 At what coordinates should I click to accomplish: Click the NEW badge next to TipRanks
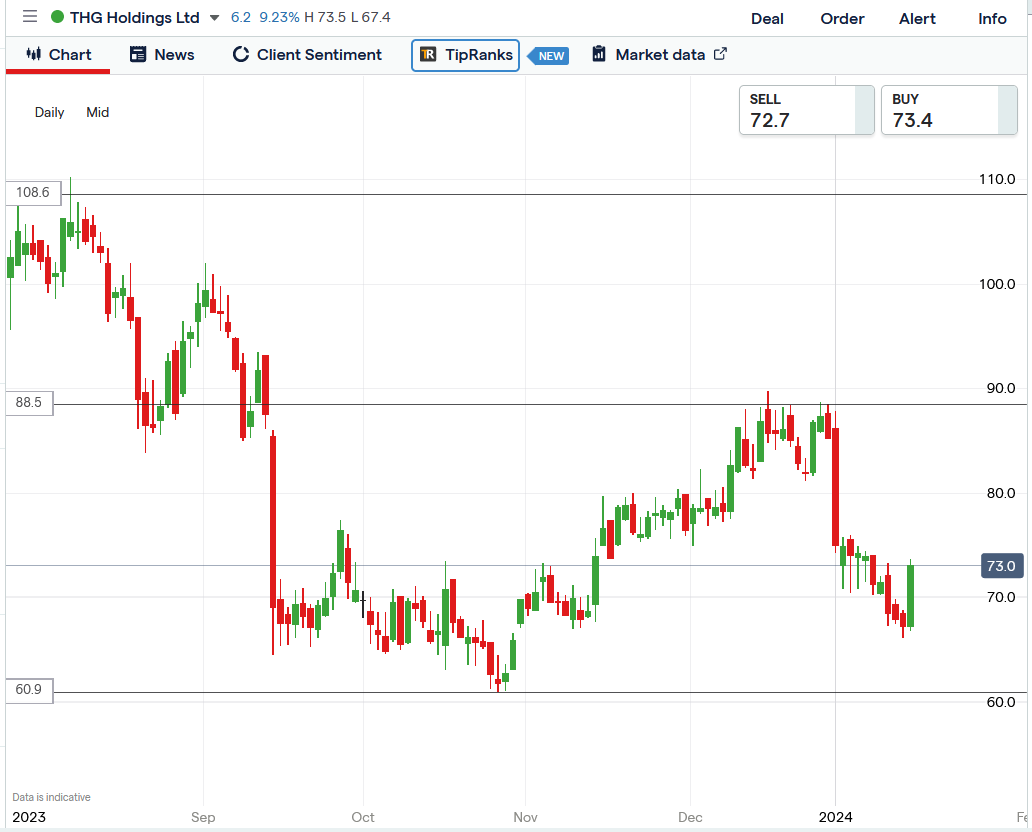pos(550,56)
